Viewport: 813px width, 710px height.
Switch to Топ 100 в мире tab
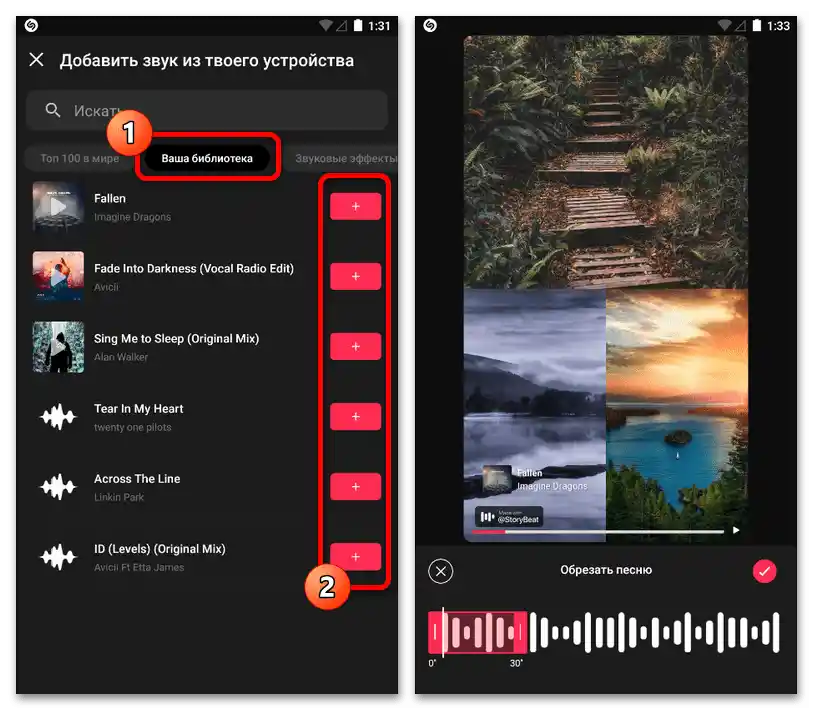(x=80, y=158)
